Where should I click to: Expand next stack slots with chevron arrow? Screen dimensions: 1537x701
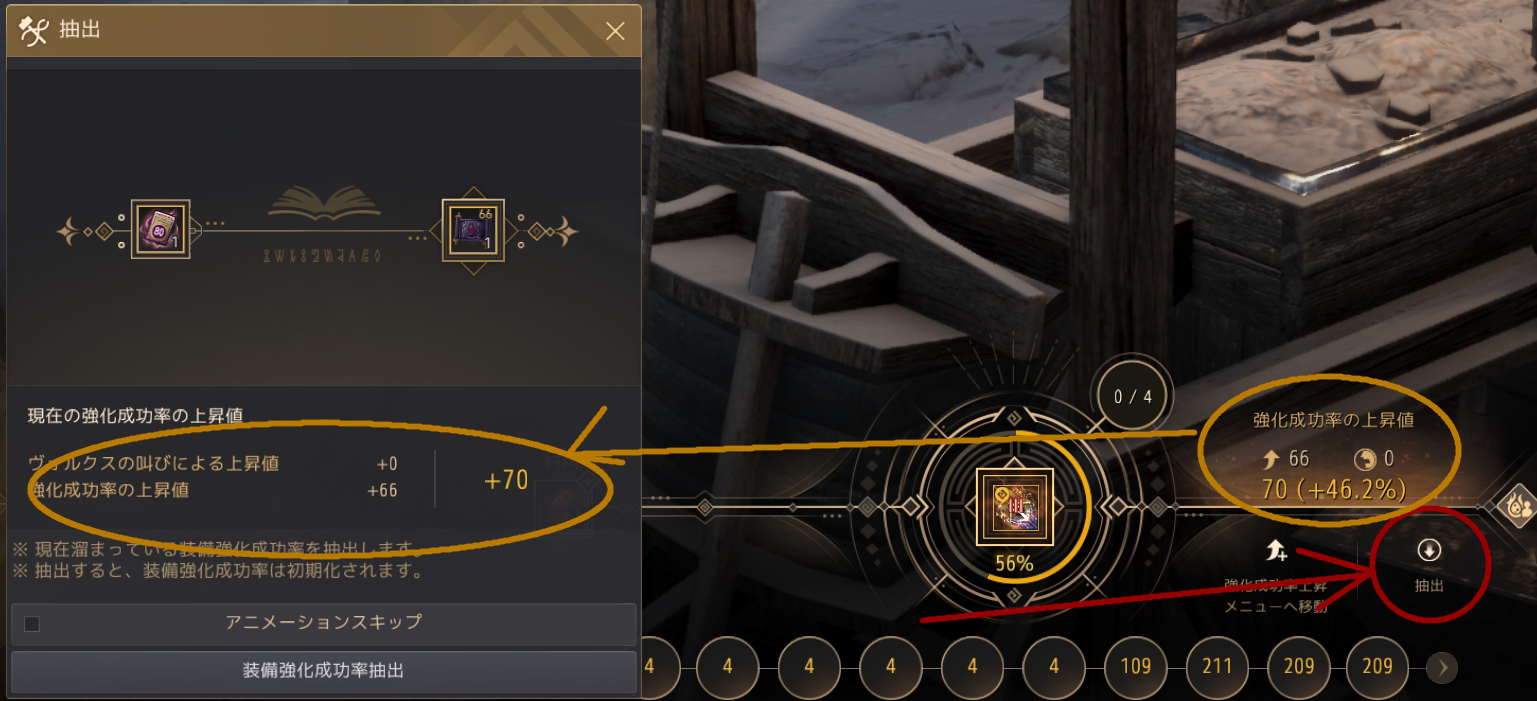1441,667
